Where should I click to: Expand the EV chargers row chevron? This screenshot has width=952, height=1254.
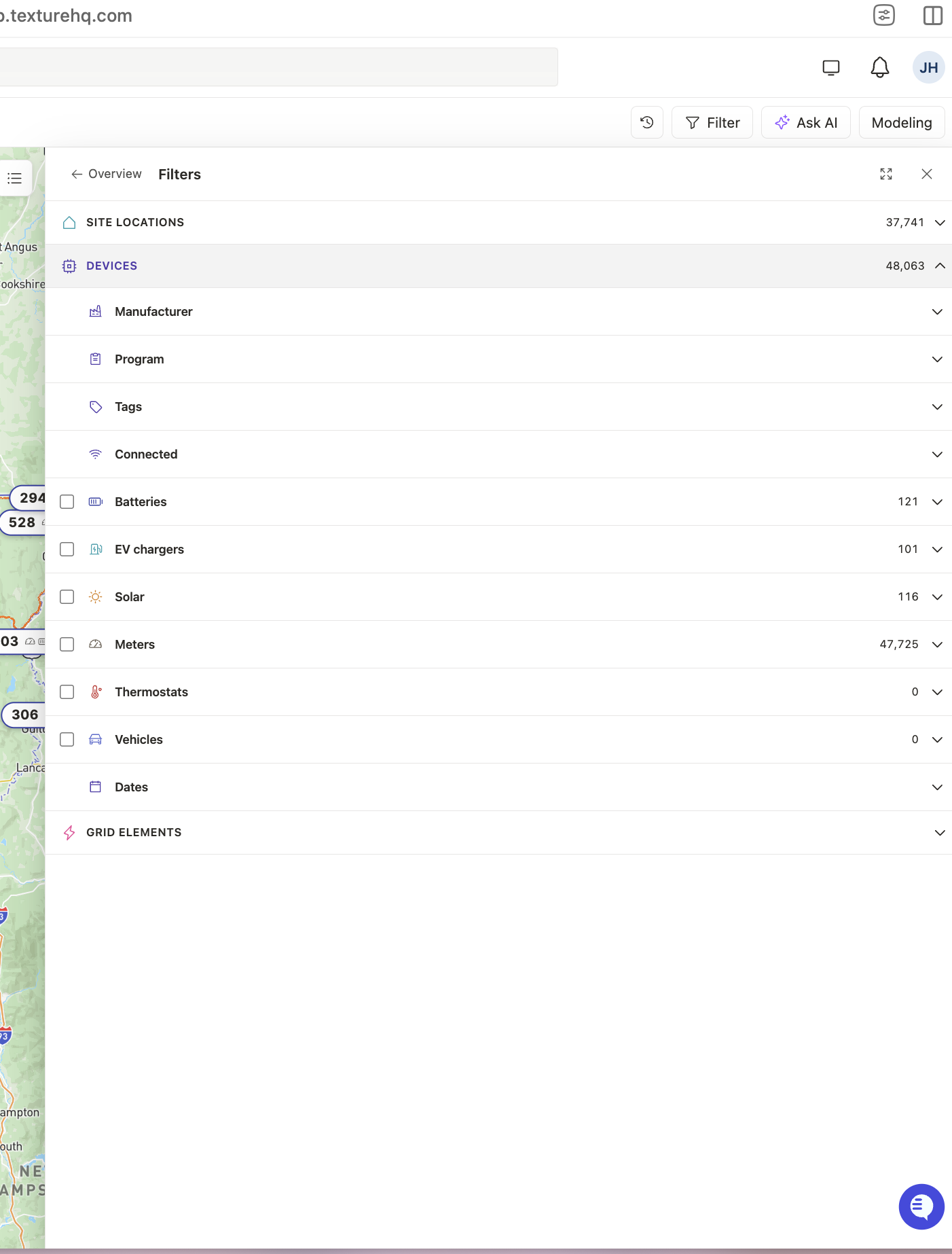tap(937, 549)
